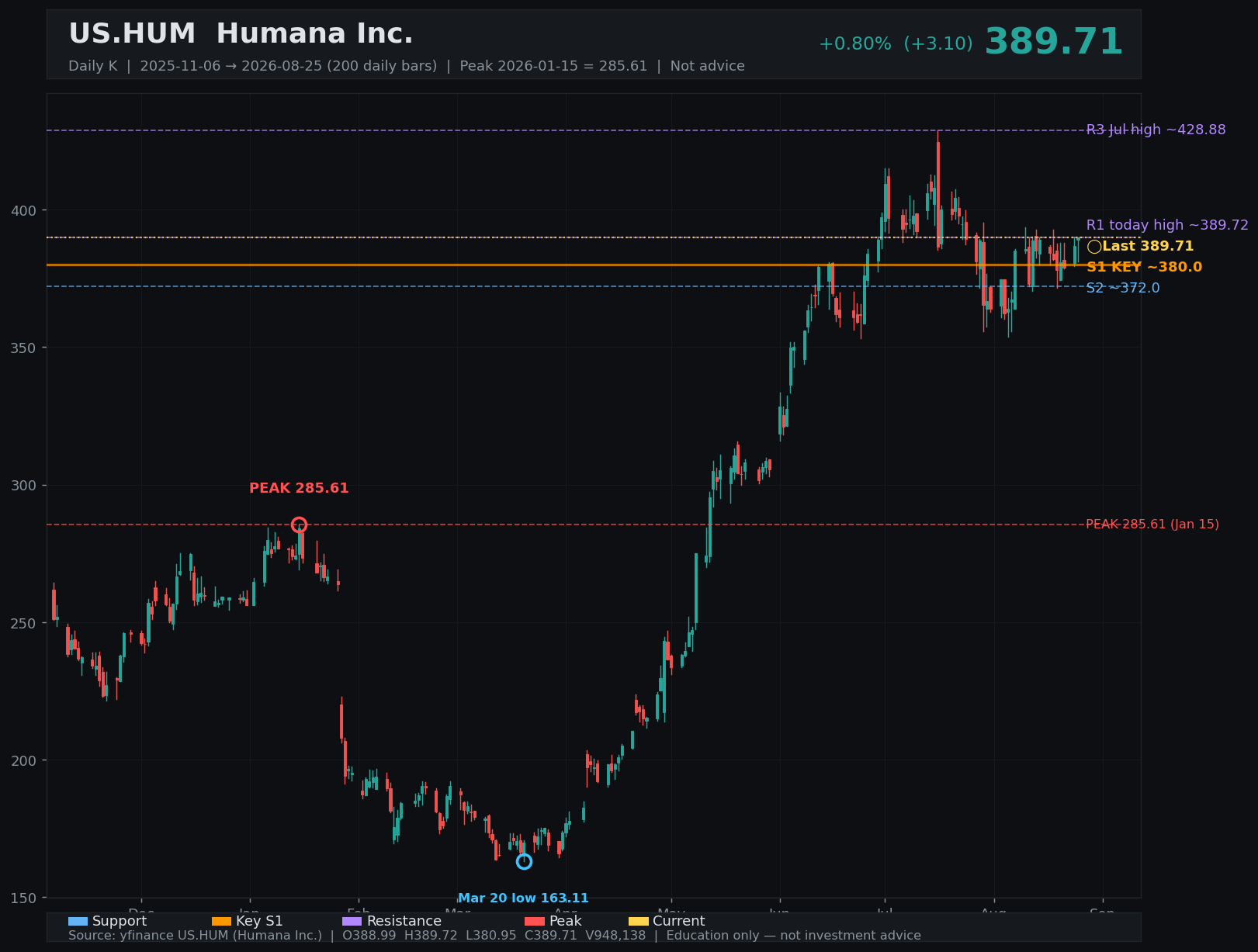1258x952 pixels.
Task: Click the 'US.HUM Humana Inc.' title
Action: (x=241, y=34)
